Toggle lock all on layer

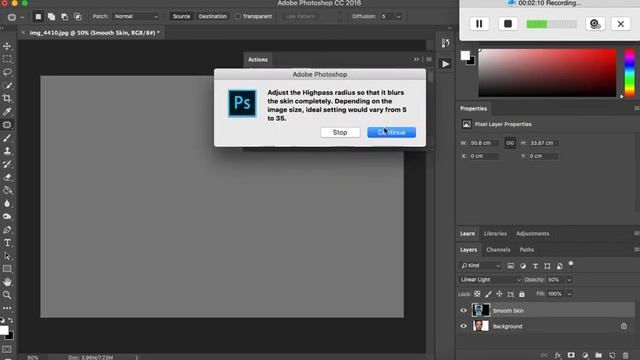(522, 294)
